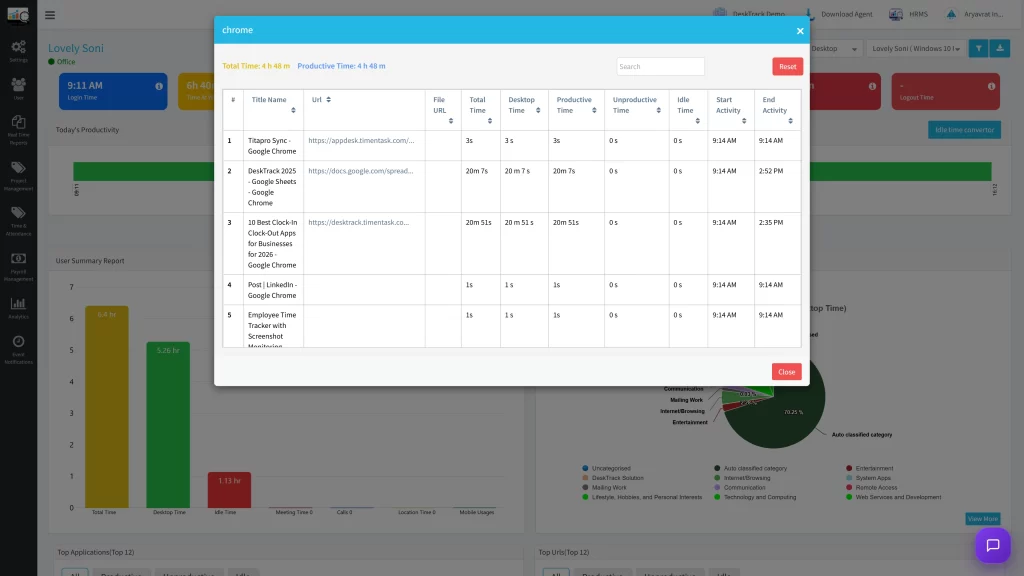Click Download Agent in top bar
The width and height of the screenshot is (1024, 576).
point(839,14)
